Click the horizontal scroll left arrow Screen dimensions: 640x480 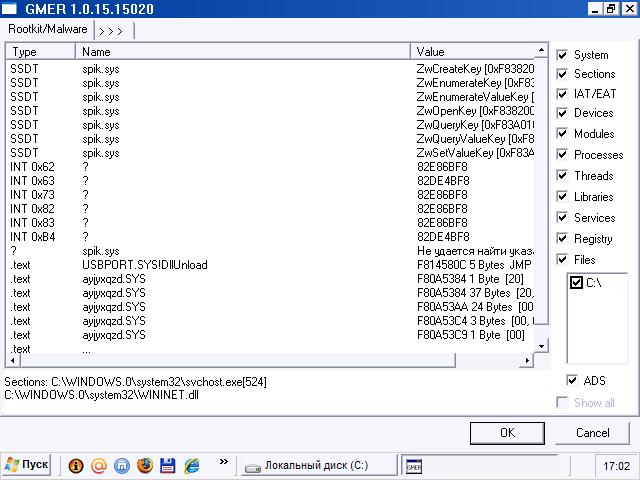click(x=13, y=360)
